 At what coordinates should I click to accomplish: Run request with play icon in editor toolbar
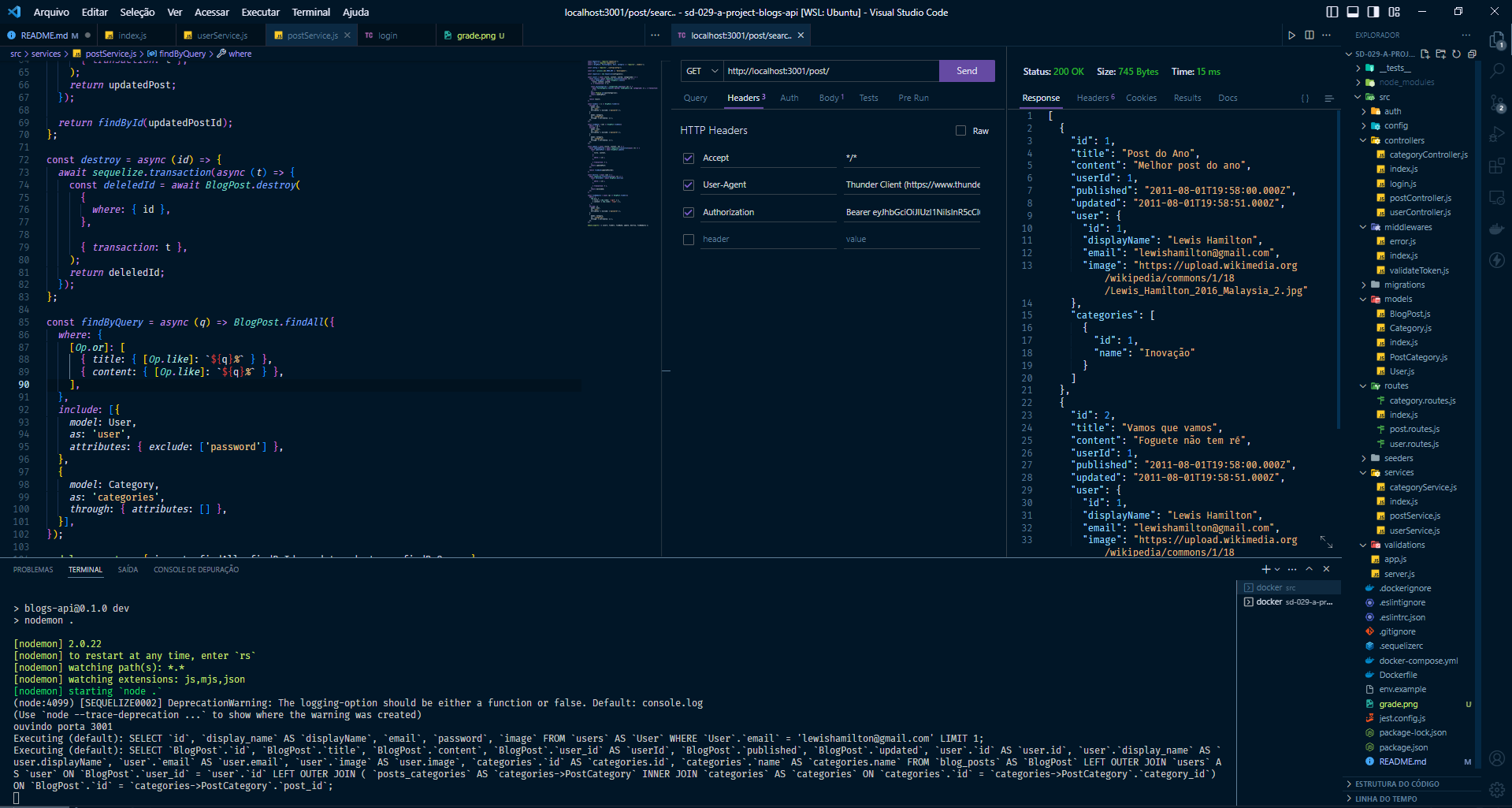coord(1291,35)
